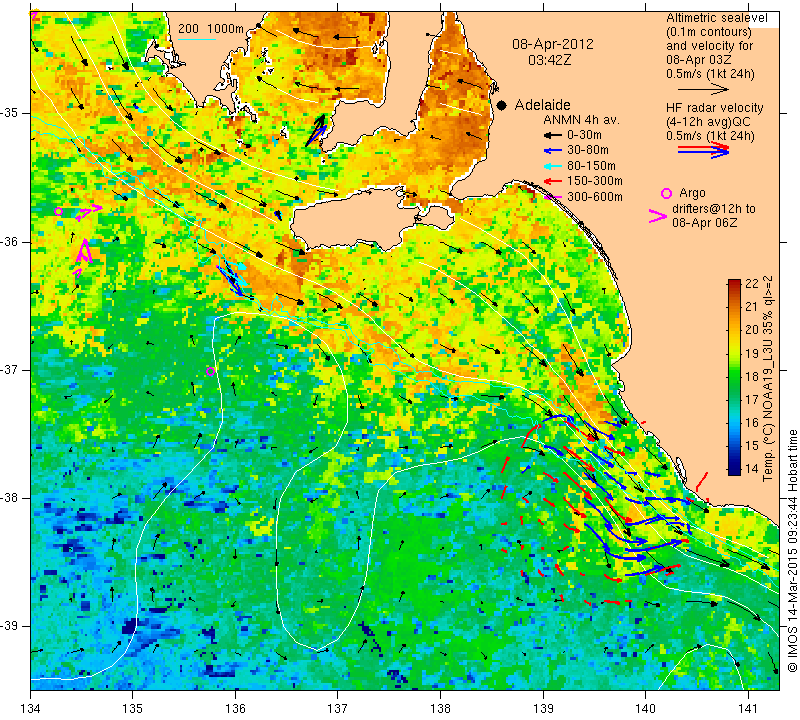Click the longitude label 134
The image size is (800, 720).
(31, 709)
